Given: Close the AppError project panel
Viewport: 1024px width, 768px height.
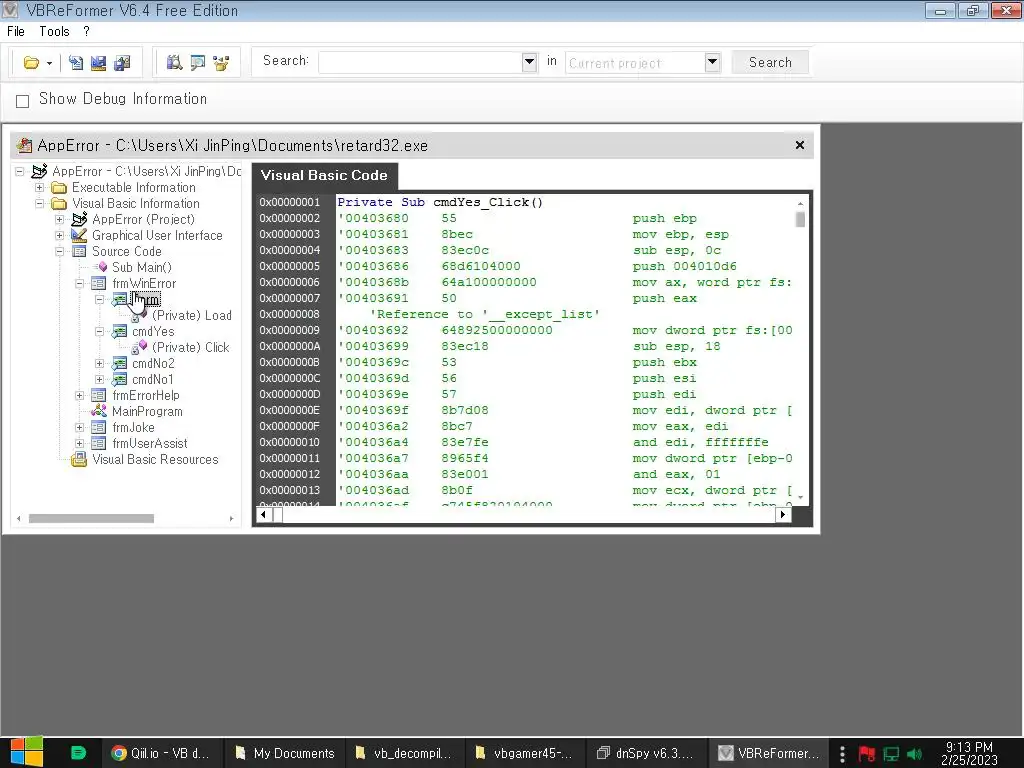Looking at the screenshot, I should click(x=799, y=145).
